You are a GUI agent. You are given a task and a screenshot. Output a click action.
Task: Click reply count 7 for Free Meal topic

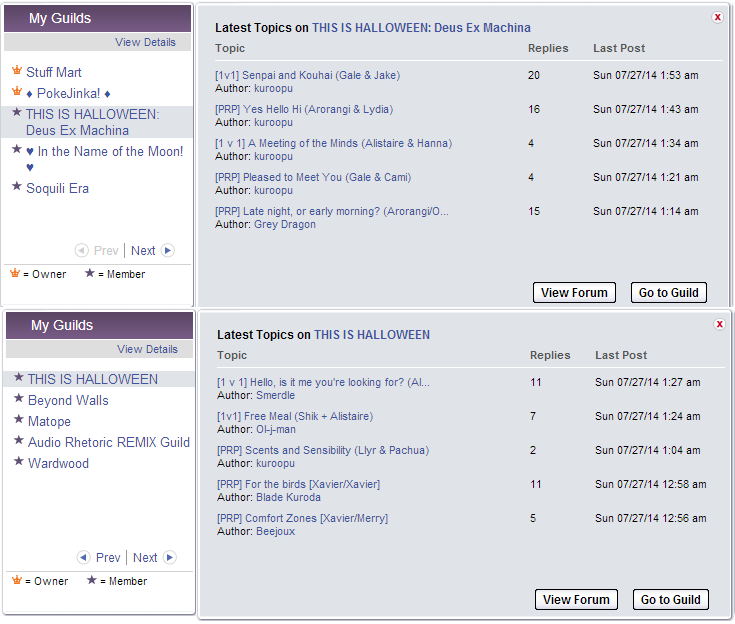click(533, 416)
